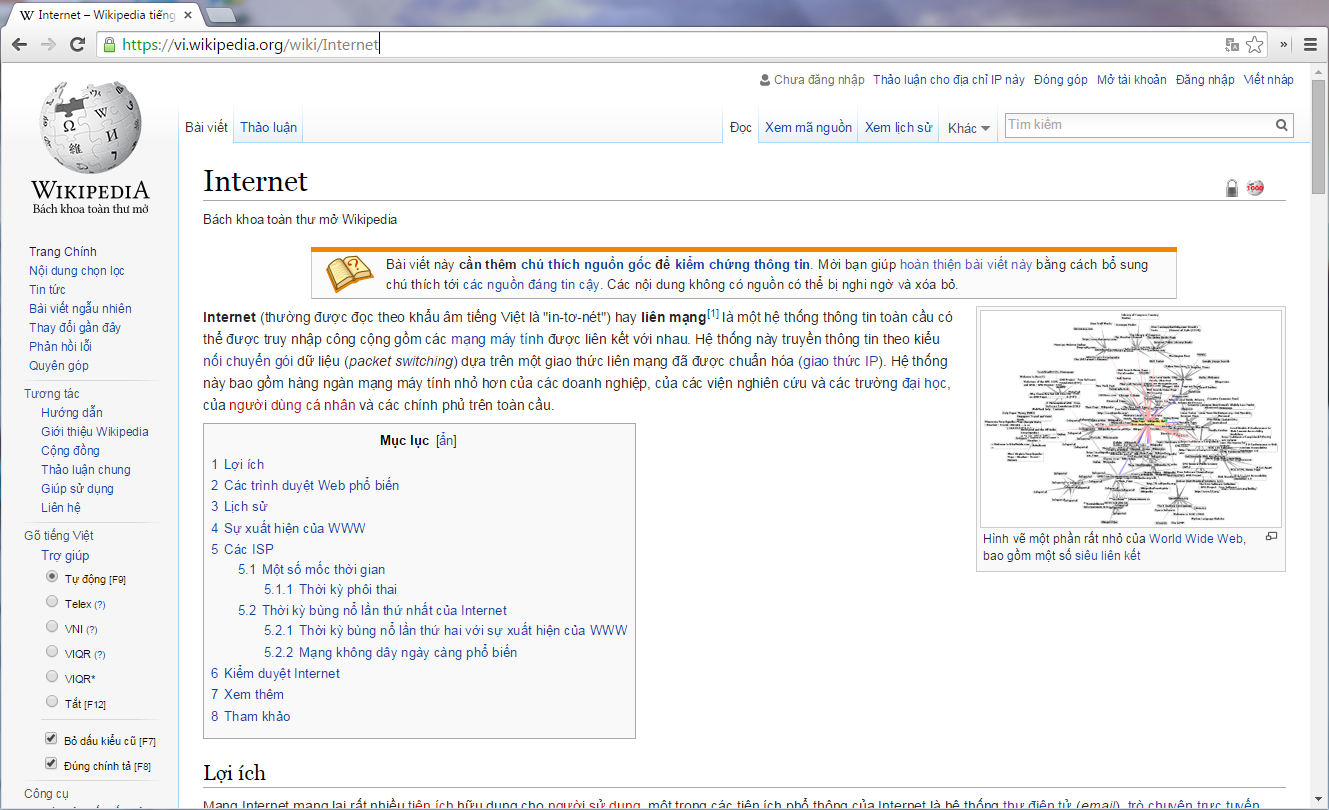Click the Wikipedia globe logo
Viewport: 1329px width, 810px height.
tap(90, 126)
